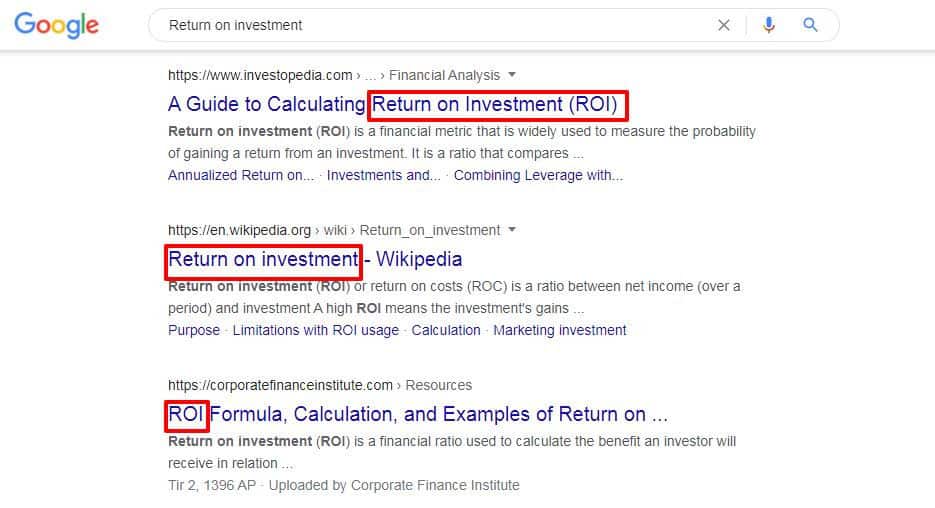This screenshot has width=935, height=508.
Task: Open dropdown arrow next to Investopedia URL
Action: point(512,75)
